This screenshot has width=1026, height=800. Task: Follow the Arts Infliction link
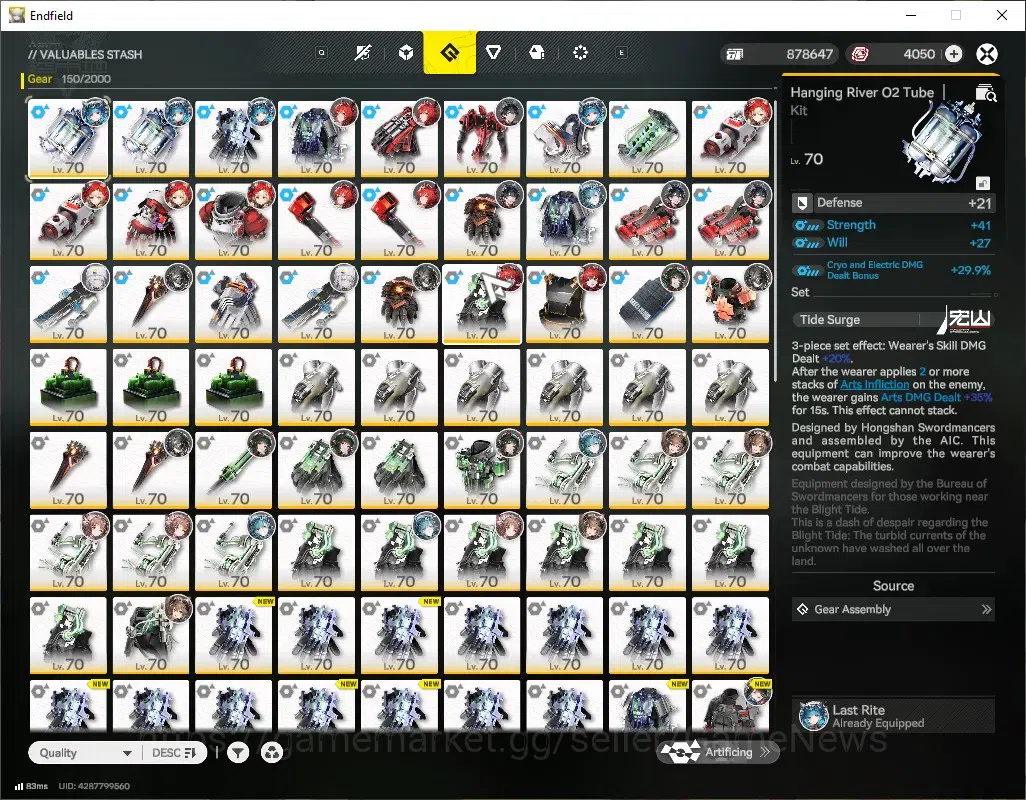(x=874, y=385)
